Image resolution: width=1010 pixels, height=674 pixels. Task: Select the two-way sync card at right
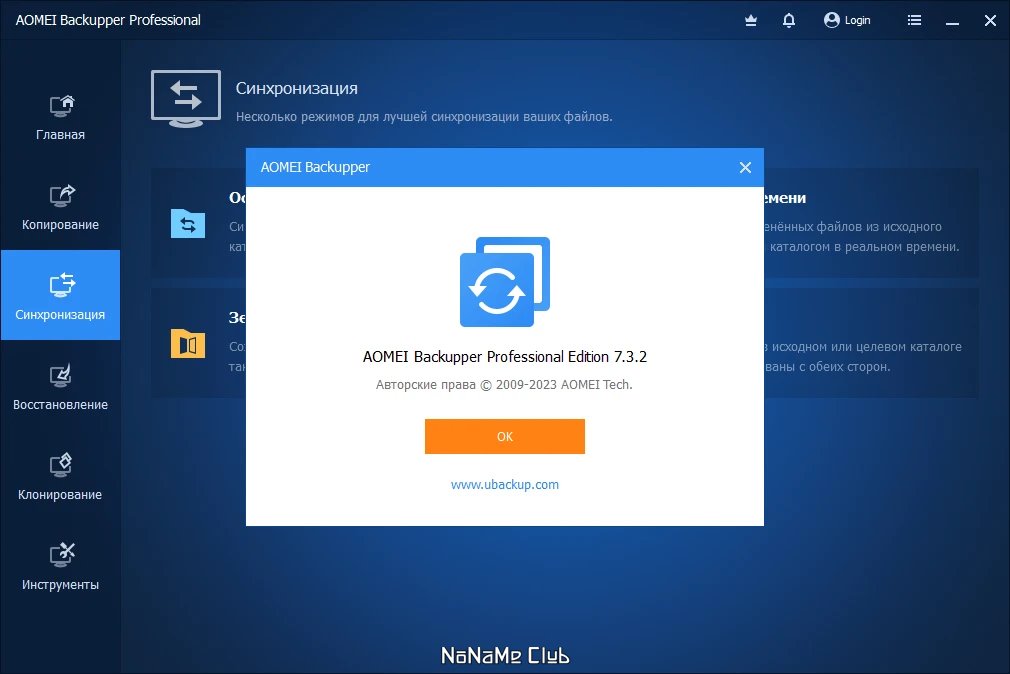coord(871,343)
